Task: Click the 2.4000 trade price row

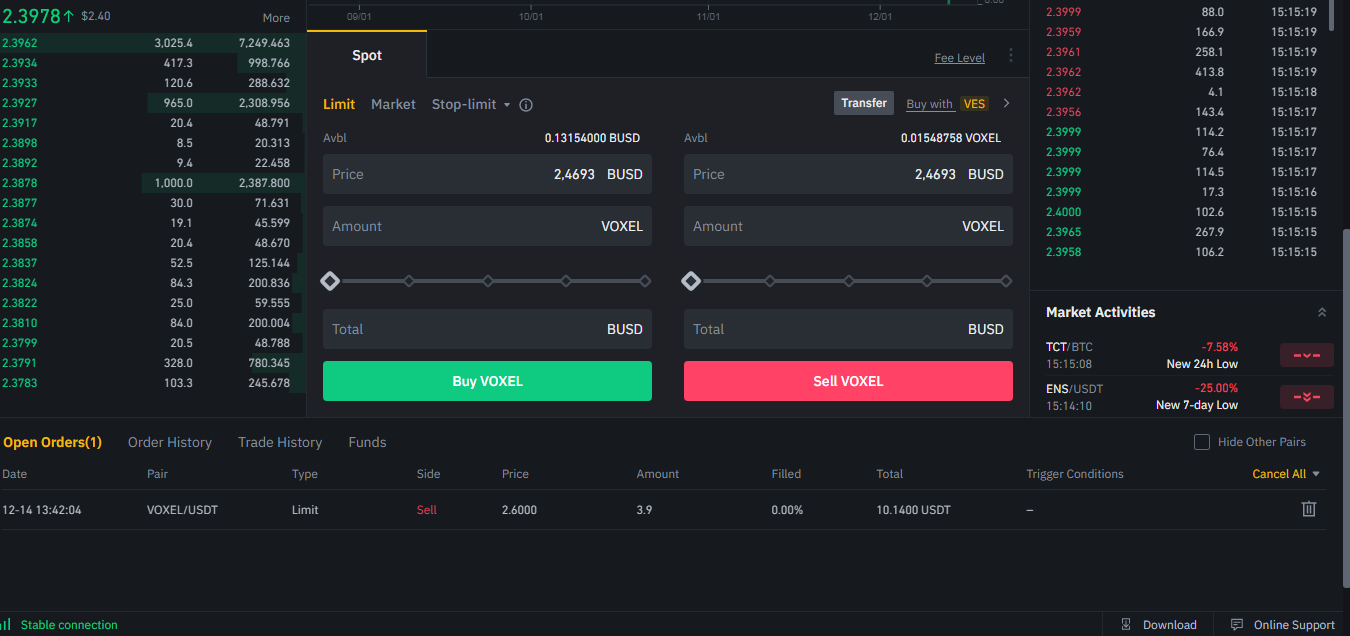Action: (1182, 212)
